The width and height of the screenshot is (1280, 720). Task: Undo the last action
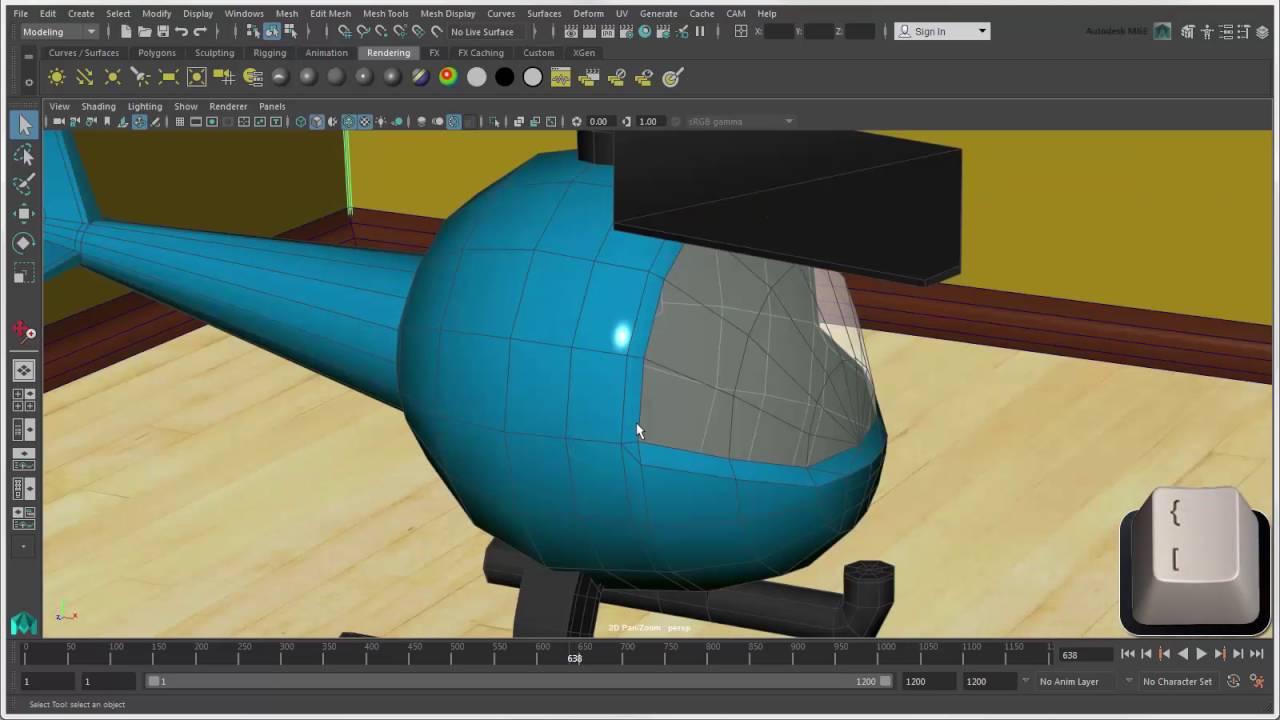point(182,32)
